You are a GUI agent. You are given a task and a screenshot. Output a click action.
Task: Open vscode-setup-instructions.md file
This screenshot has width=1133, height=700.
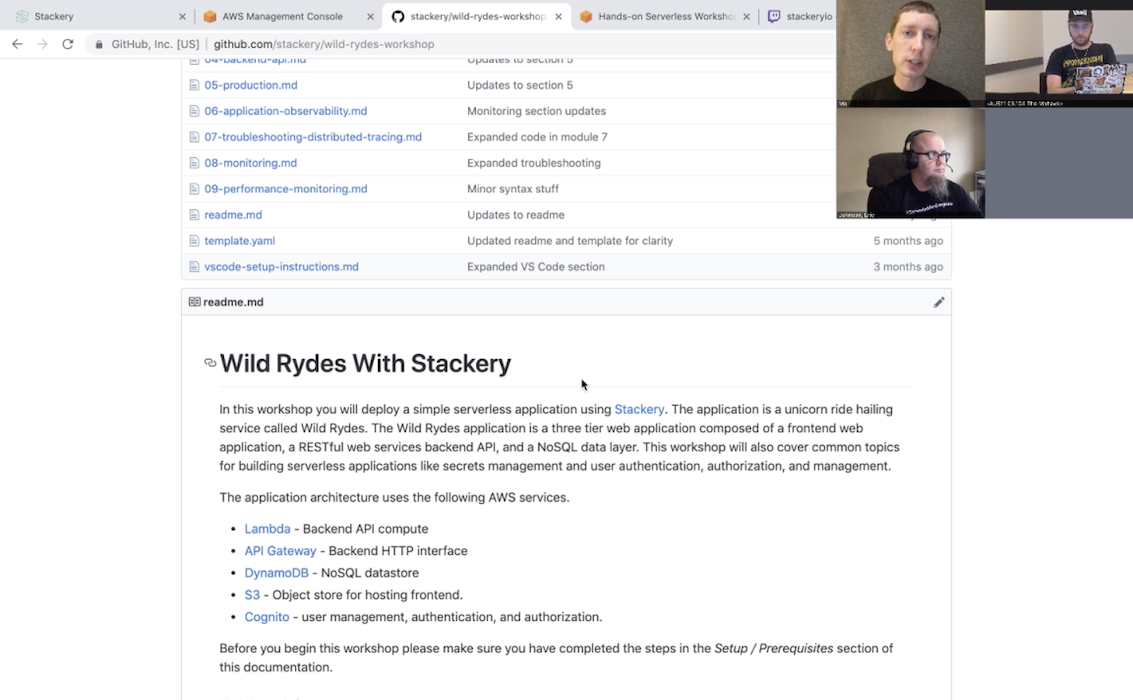(281, 267)
